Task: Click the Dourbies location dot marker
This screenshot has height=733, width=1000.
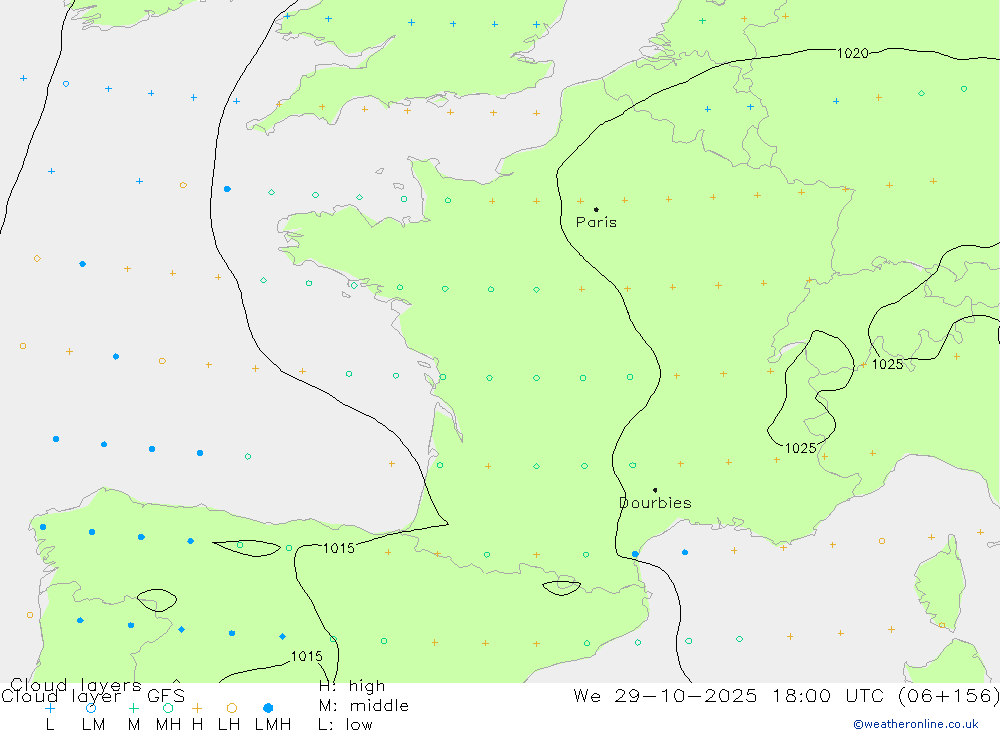Action: (655, 490)
